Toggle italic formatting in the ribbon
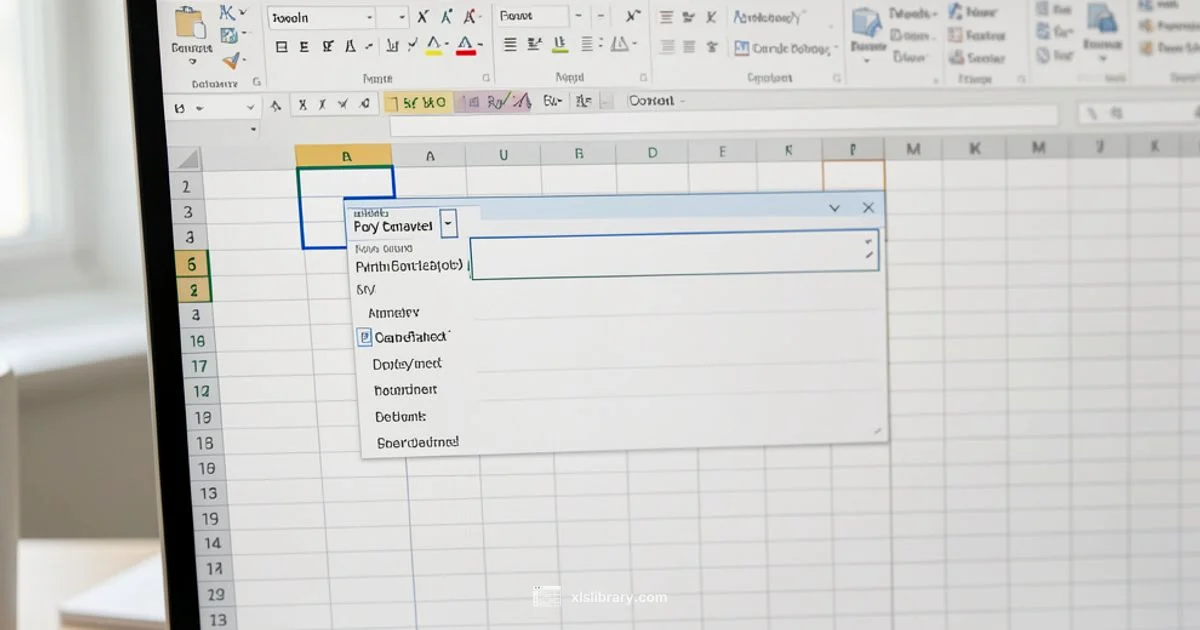 click(306, 47)
